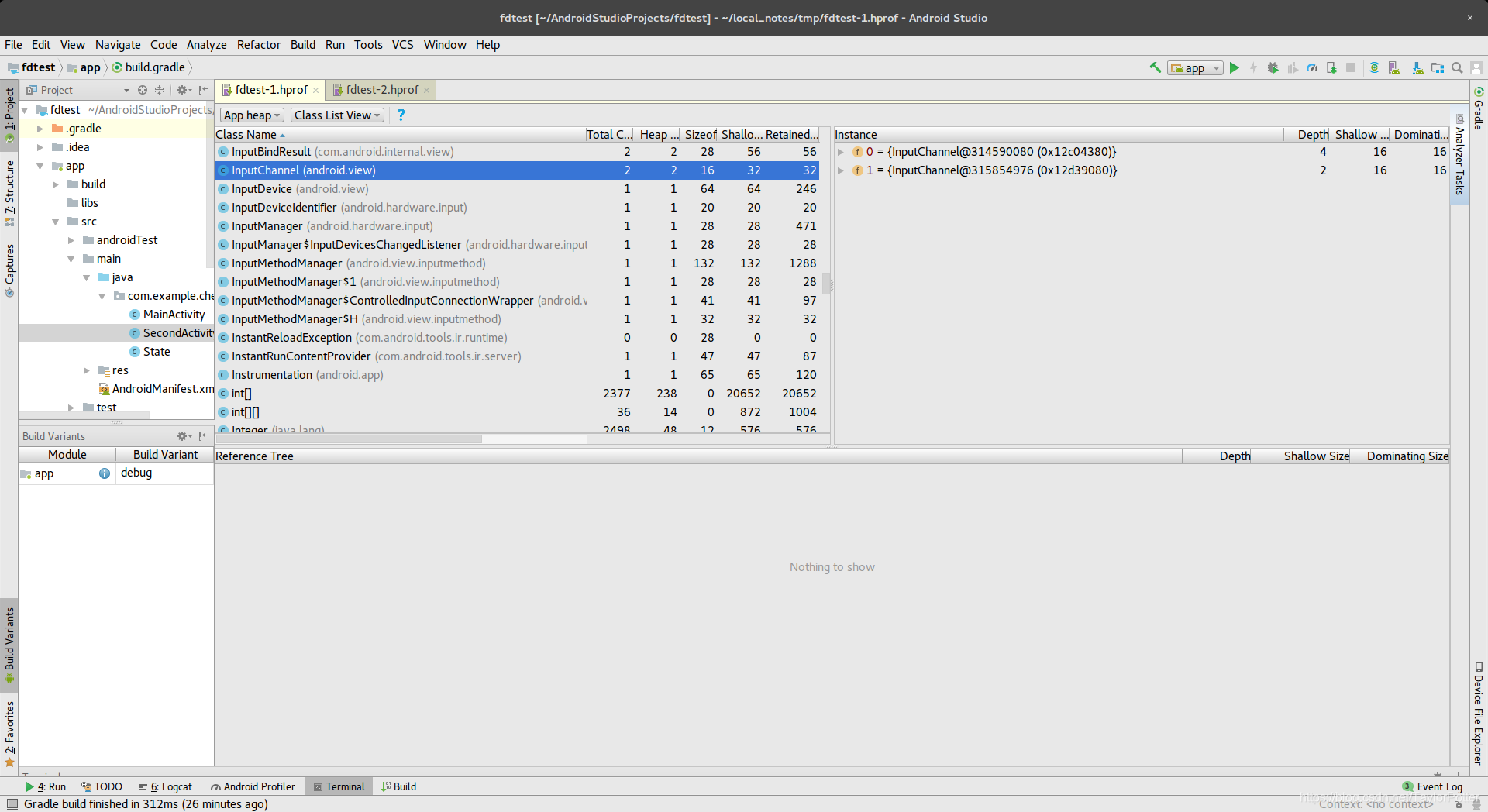Open the 6: Logcat tool window
Image resolution: width=1488 pixels, height=812 pixels.
pos(165,786)
